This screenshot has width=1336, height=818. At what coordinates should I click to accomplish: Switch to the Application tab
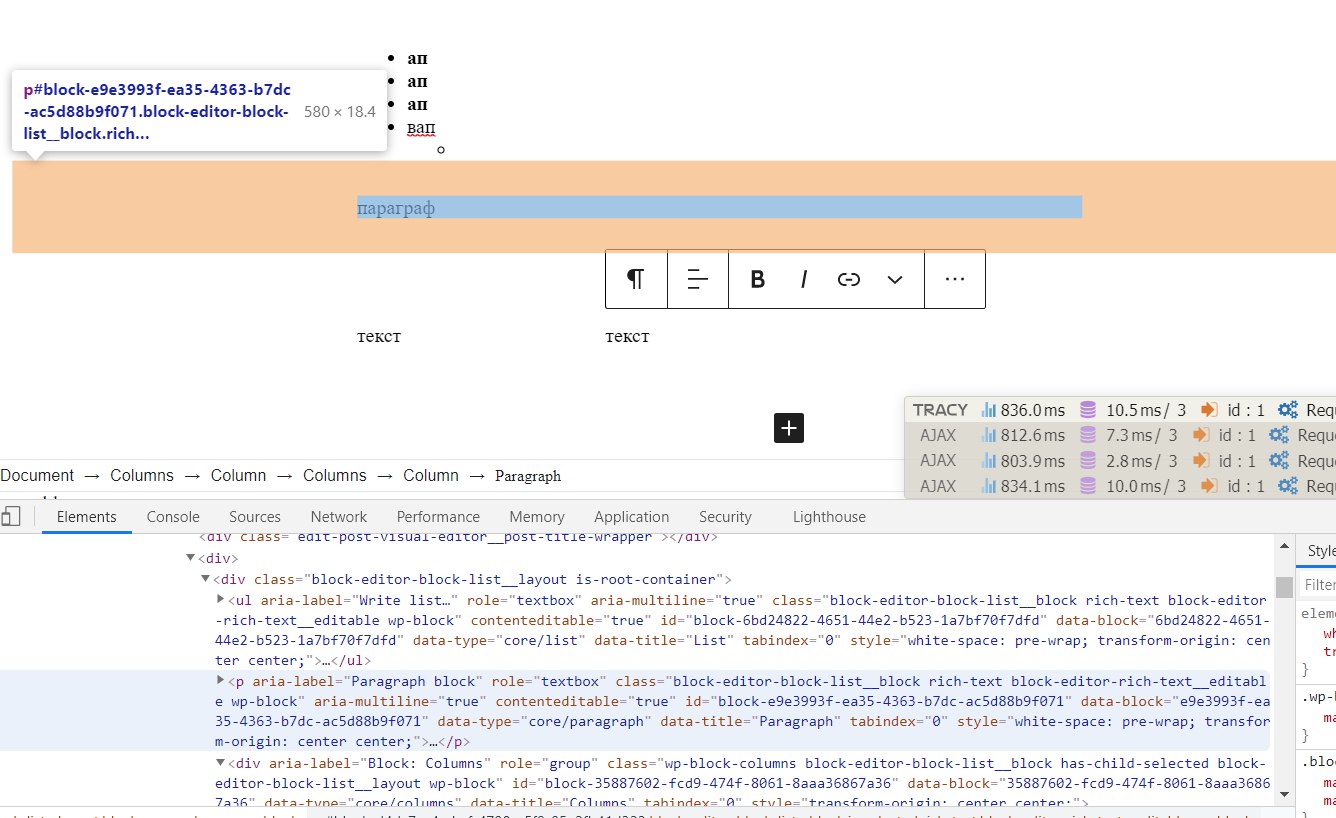[631, 517]
